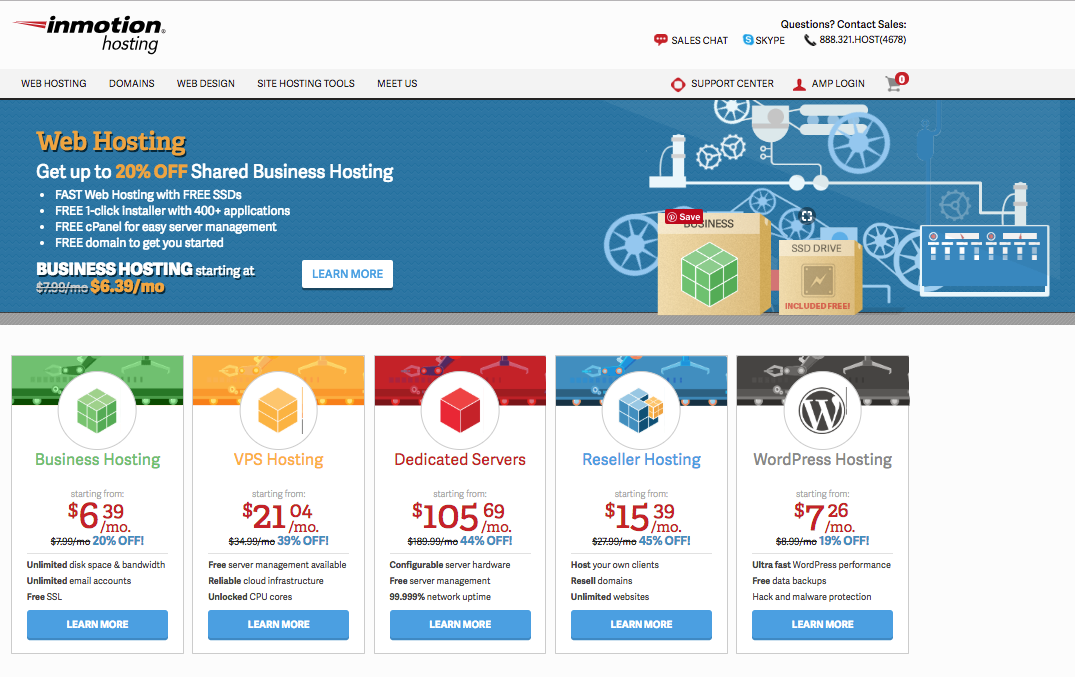This screenshot has height=677, width=1075.
Task: Click the Support Center lifebuoy icon
Action: (x=678, y=84)
